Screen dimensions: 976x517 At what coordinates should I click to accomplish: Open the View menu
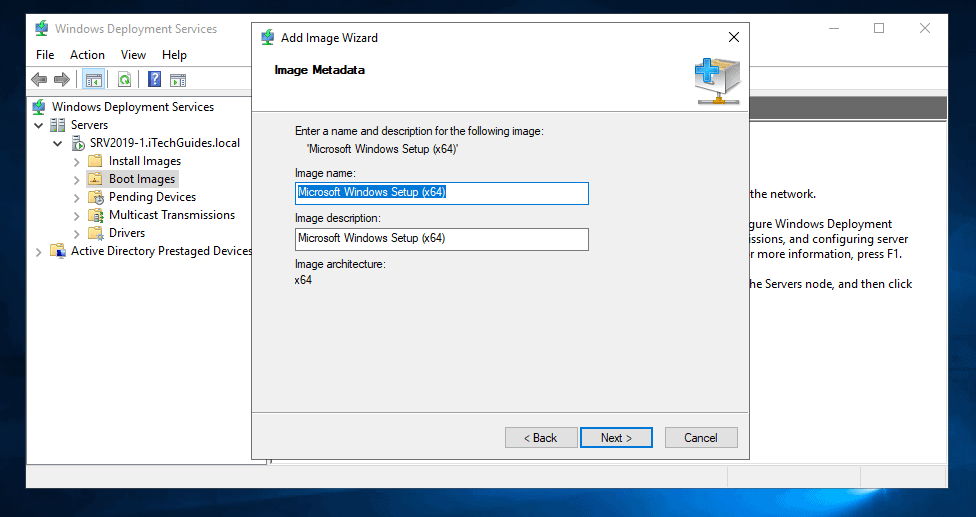[133, 55]
